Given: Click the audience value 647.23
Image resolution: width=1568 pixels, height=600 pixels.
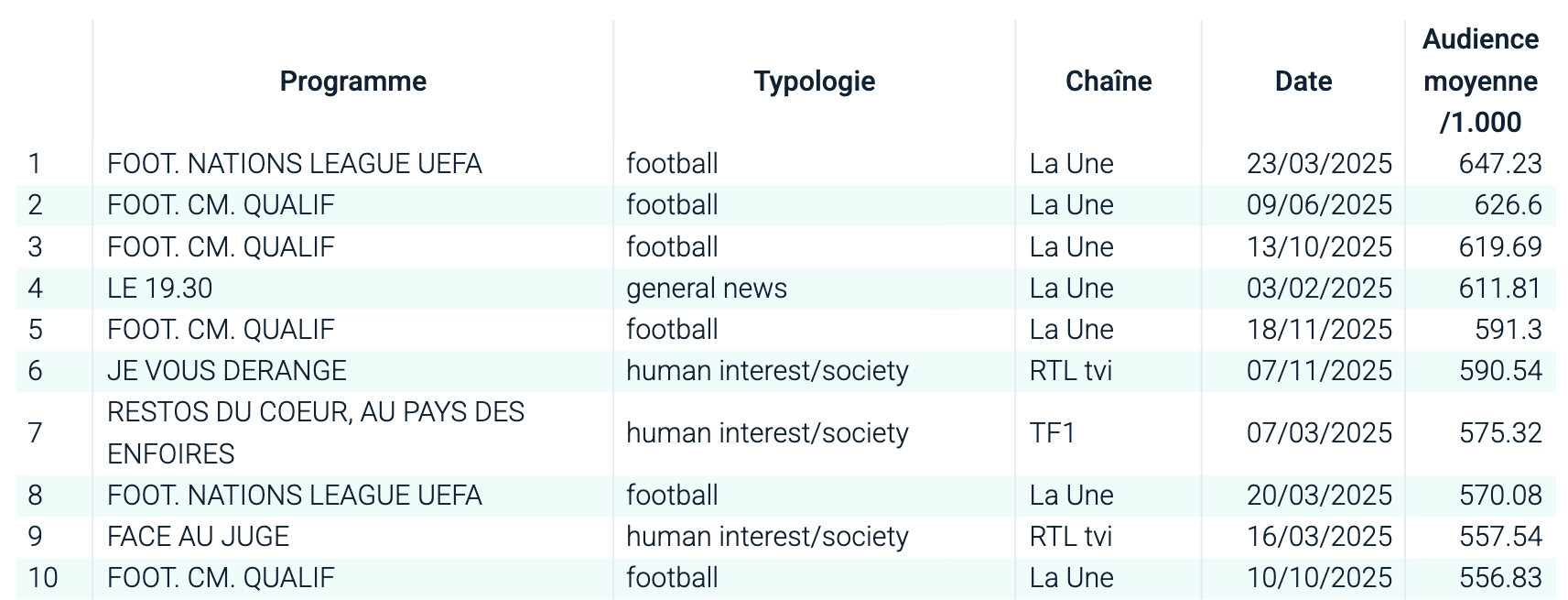Looking at the screenshot, I should (1499, 164).
